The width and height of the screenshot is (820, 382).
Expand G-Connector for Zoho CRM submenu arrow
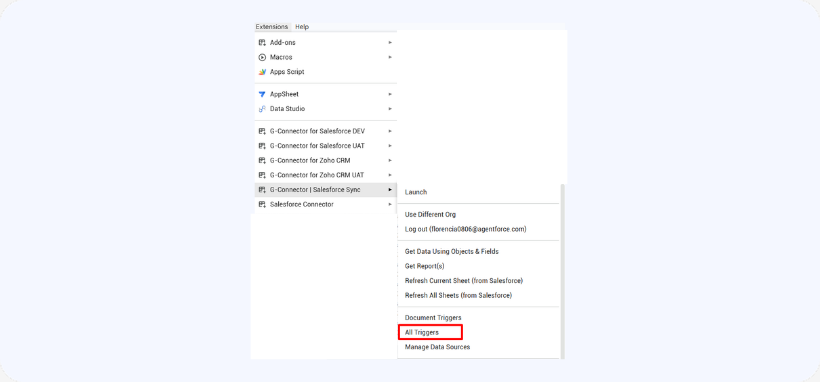[x=390, y=161]
